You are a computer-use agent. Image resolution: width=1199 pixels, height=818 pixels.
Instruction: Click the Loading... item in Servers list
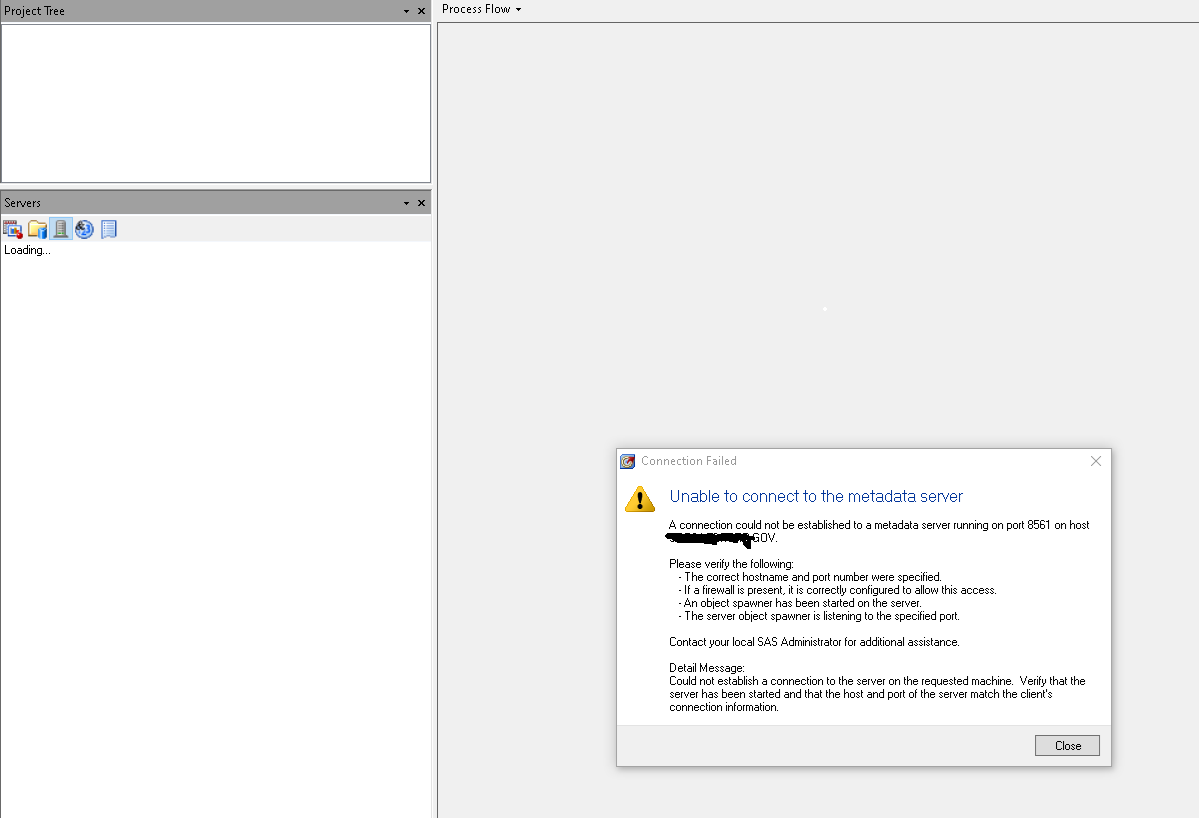click(x=28, y=250)
